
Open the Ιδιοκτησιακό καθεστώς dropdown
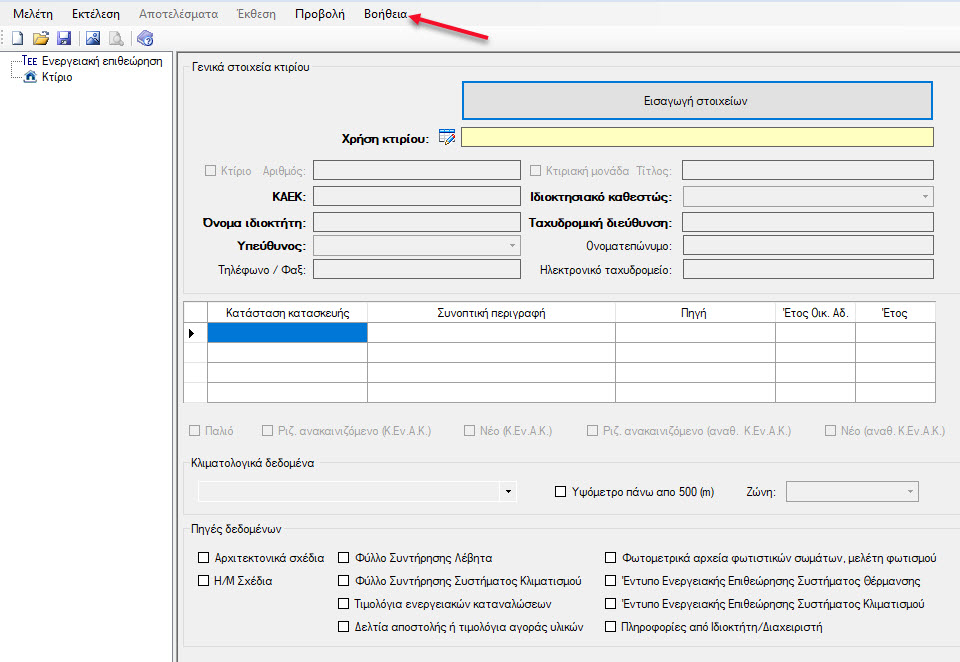click(808, 197)
